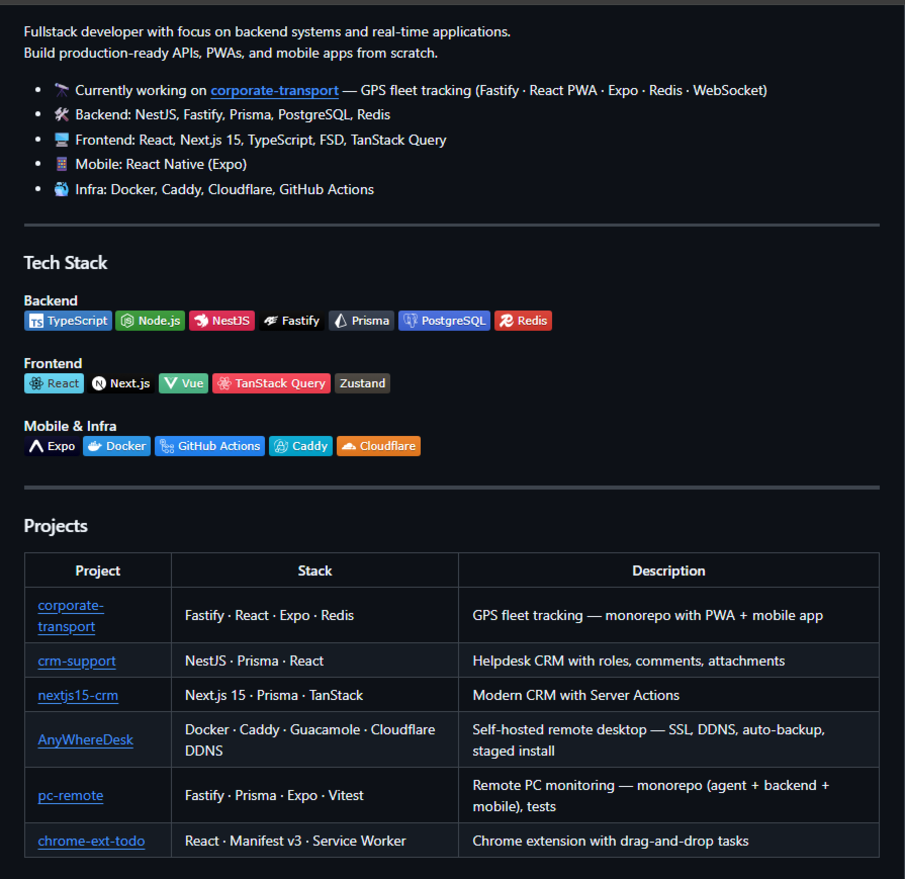Viewport: 905px width, 879px height.
Task: Click the Expo badge
Action: [51, 446]
